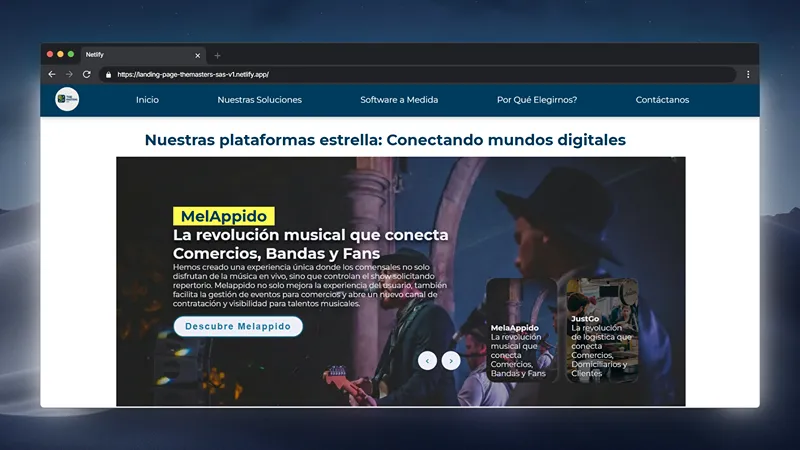Show previous slide with left chevron
Screen dimensions: 800x450
(x=428, y=361)
